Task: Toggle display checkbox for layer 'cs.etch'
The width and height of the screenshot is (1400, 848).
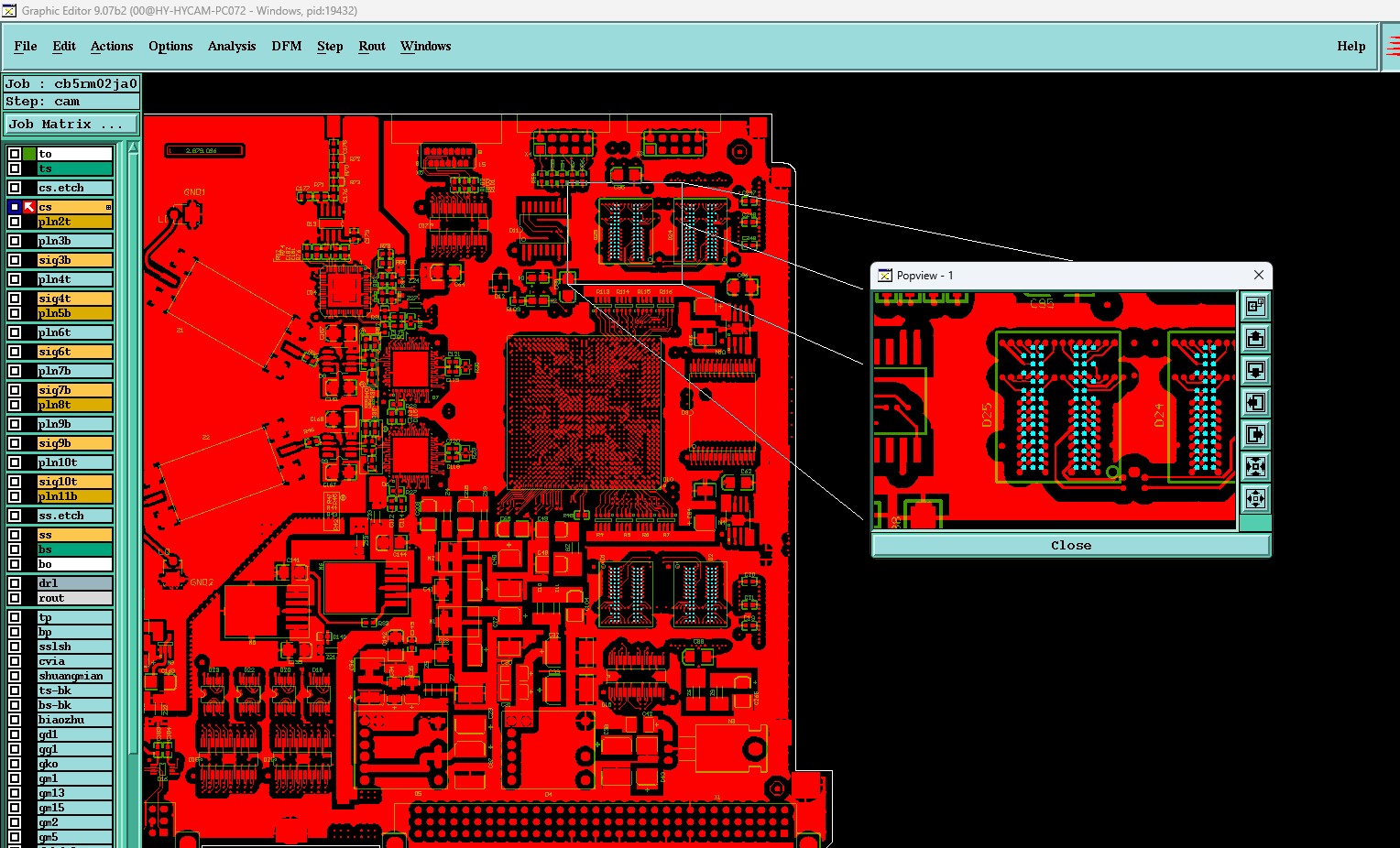Action: [15, 188]
